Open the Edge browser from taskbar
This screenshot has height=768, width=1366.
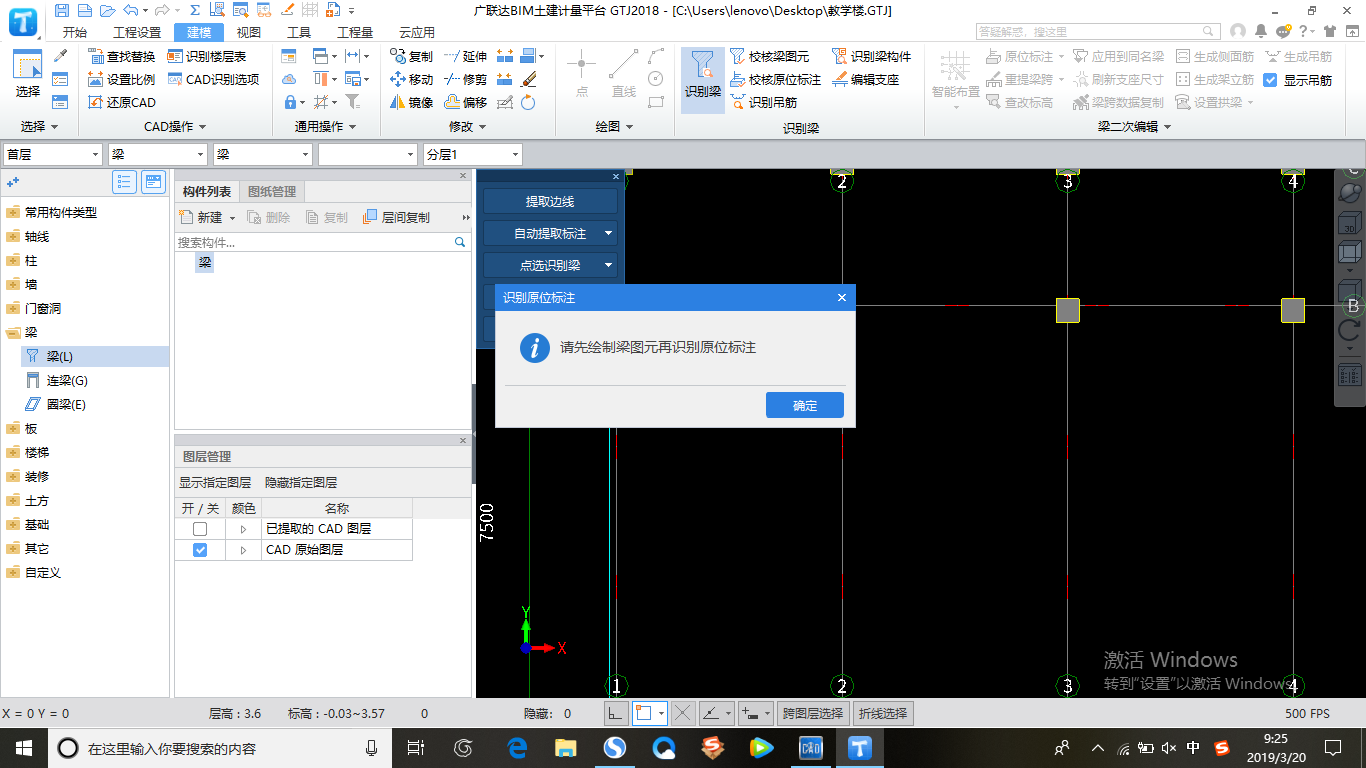[x=517, y=747]
